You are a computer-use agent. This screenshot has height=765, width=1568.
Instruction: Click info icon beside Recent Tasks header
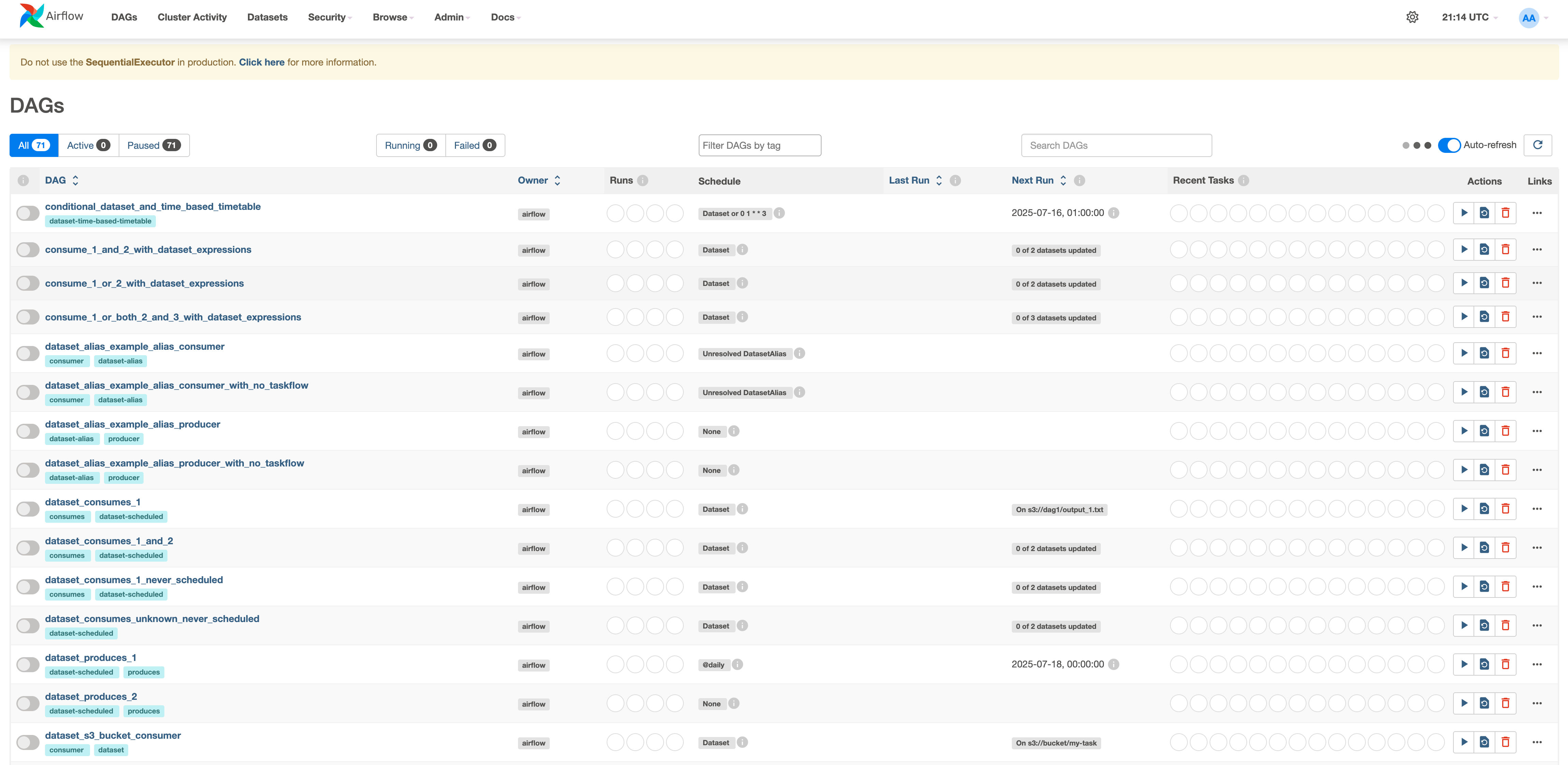pos(1244,180)
